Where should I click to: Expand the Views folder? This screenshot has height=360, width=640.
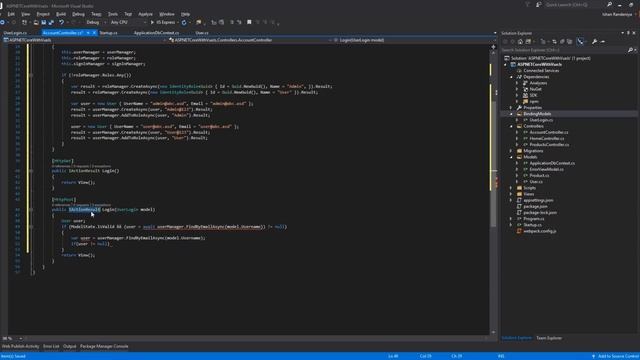click(x=511, y=194)
